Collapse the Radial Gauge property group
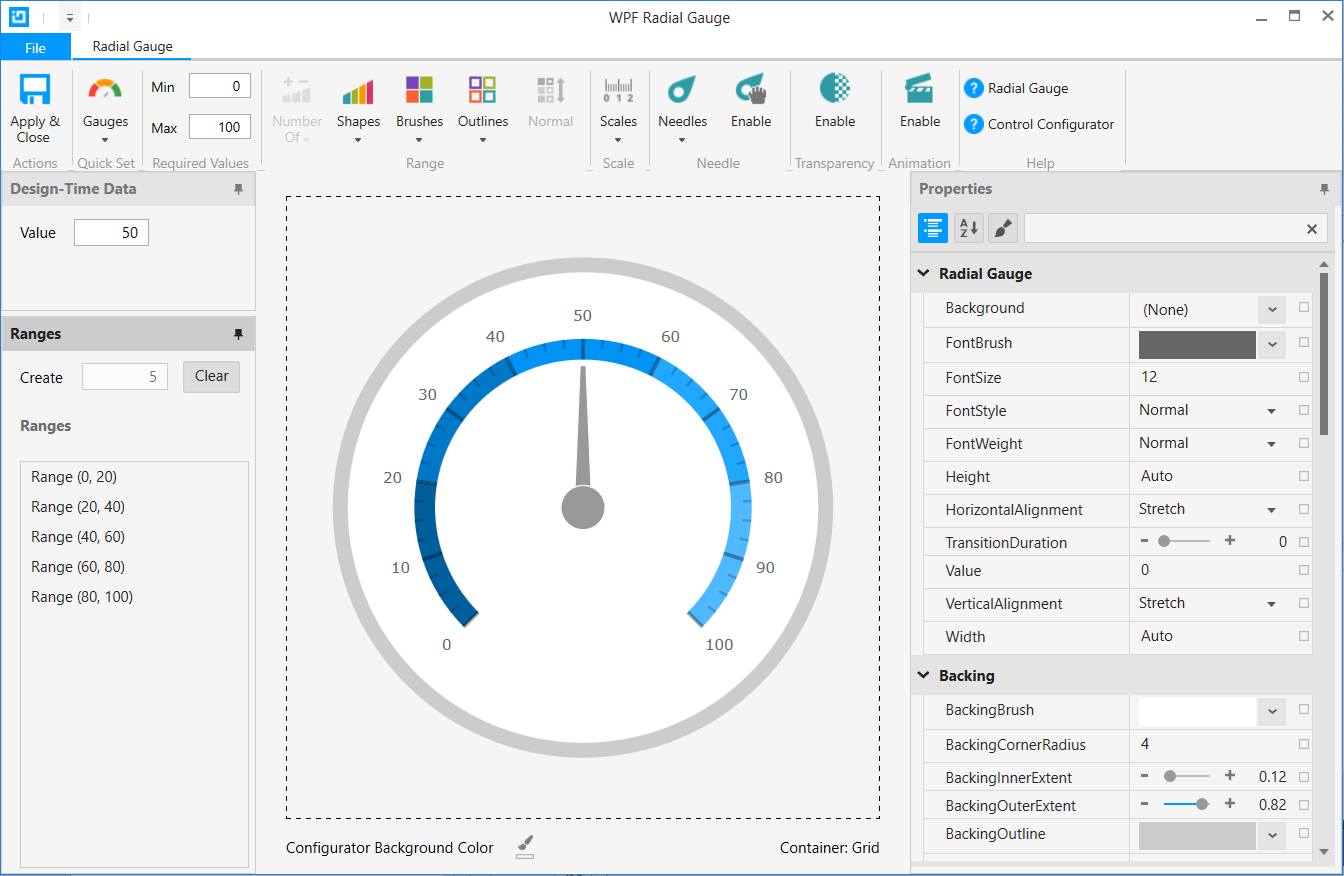 tap(923, 273)
